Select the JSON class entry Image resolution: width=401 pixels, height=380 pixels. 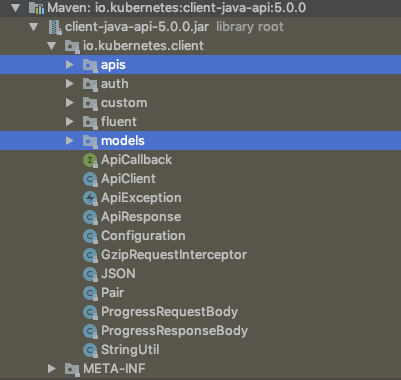[118, 274]
